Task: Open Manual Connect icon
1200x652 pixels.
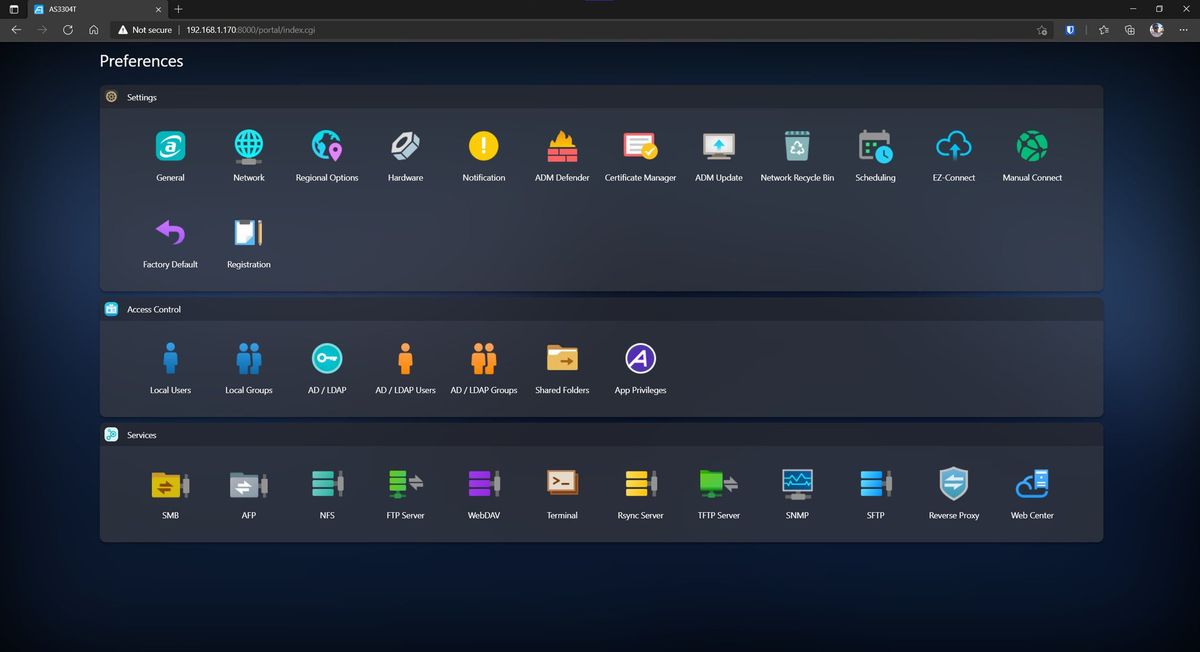Action: tap(1032, 146)
